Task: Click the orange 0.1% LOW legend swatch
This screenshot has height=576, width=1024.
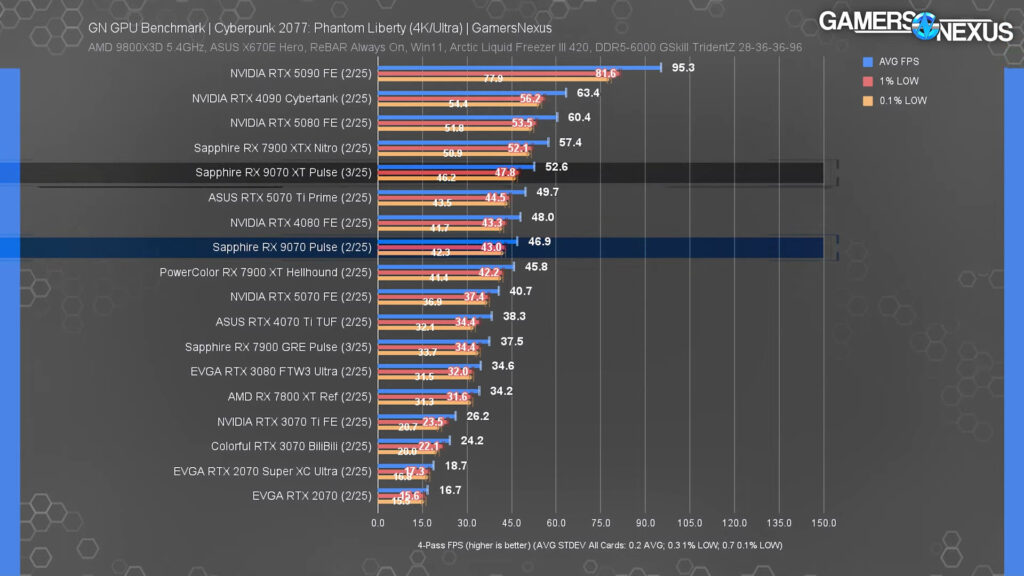Action: pos(867,101)
